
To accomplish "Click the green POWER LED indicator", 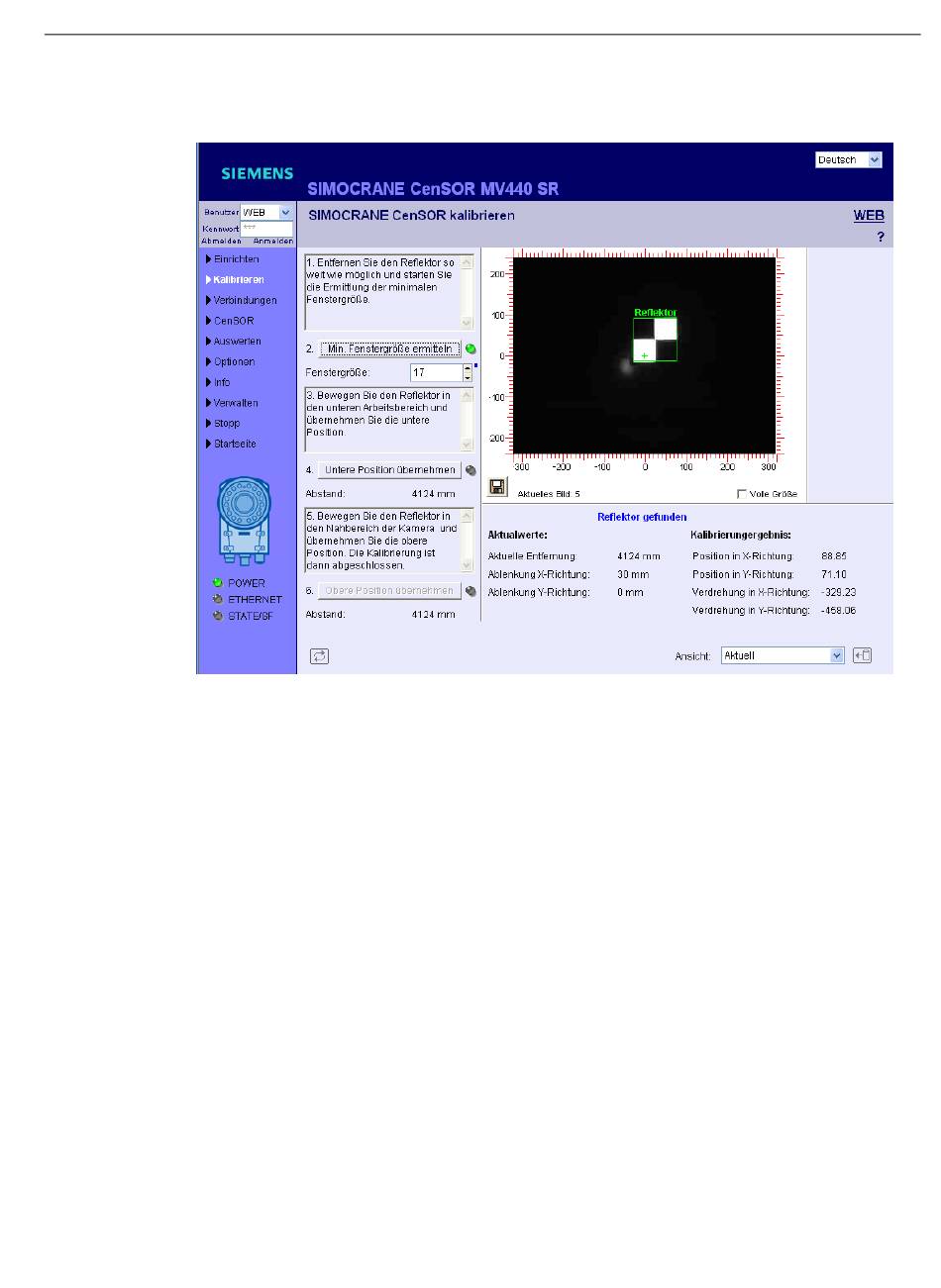I will pos(217,583).
